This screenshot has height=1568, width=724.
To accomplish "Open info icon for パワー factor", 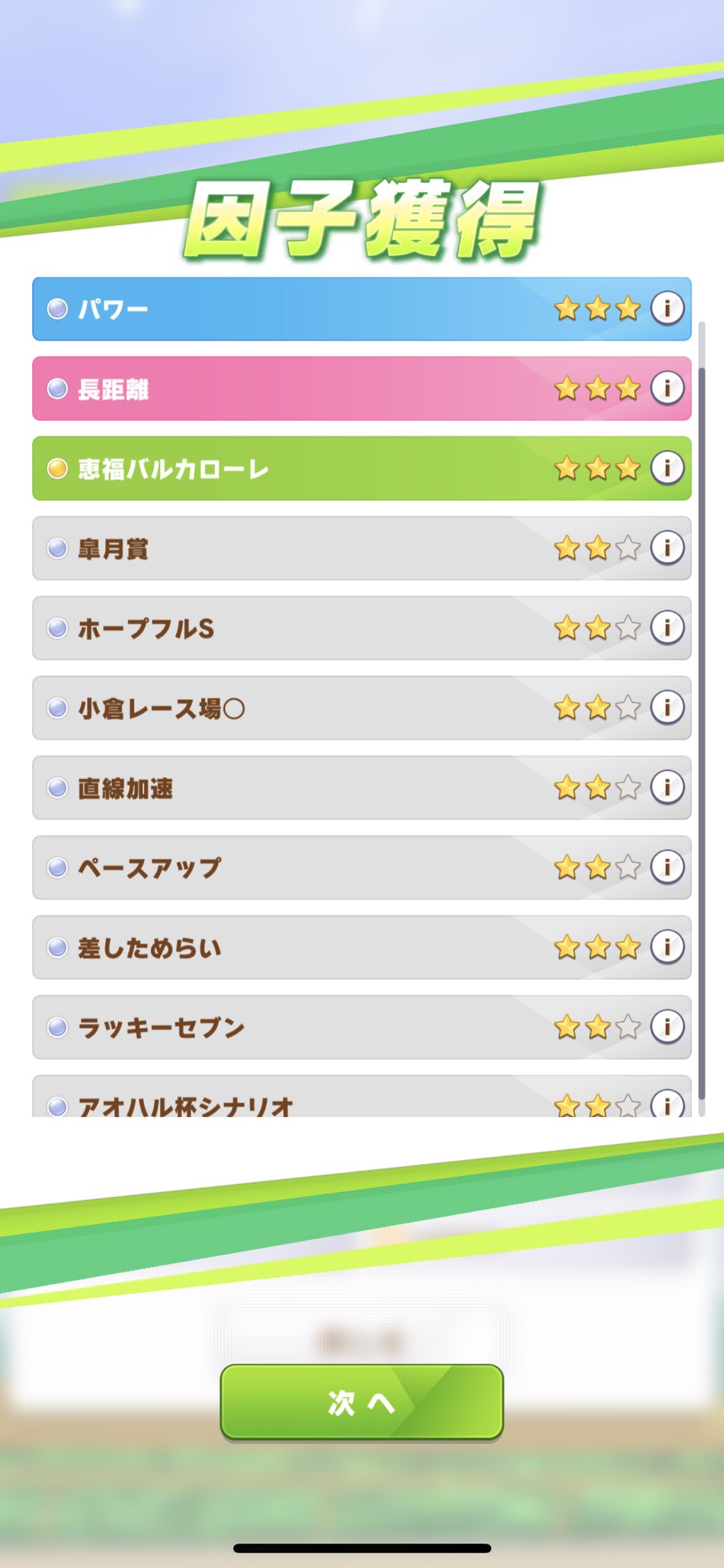I will point(667,309).
